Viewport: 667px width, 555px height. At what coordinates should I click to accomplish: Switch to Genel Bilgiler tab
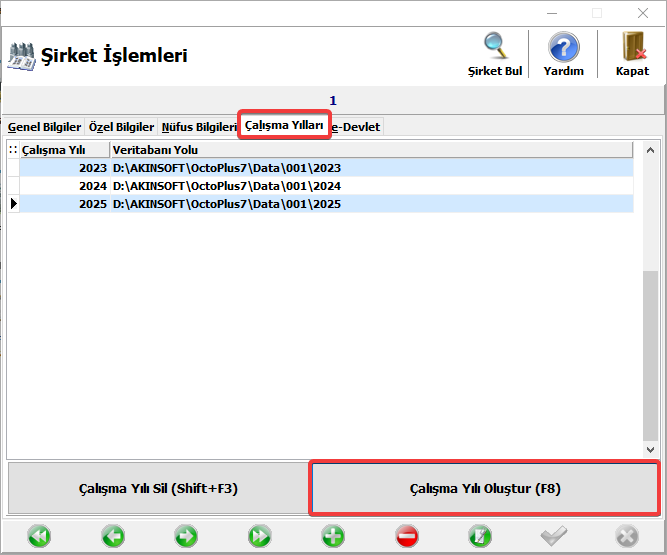(x=44, y=127)
